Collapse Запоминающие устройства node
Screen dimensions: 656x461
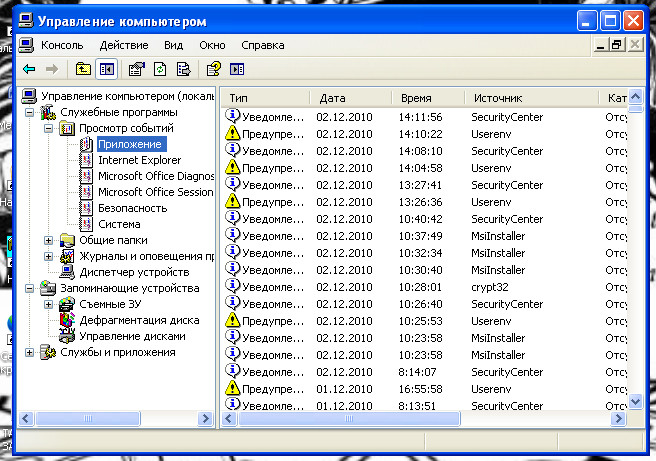pyautogui.click(x=29, y=289)
